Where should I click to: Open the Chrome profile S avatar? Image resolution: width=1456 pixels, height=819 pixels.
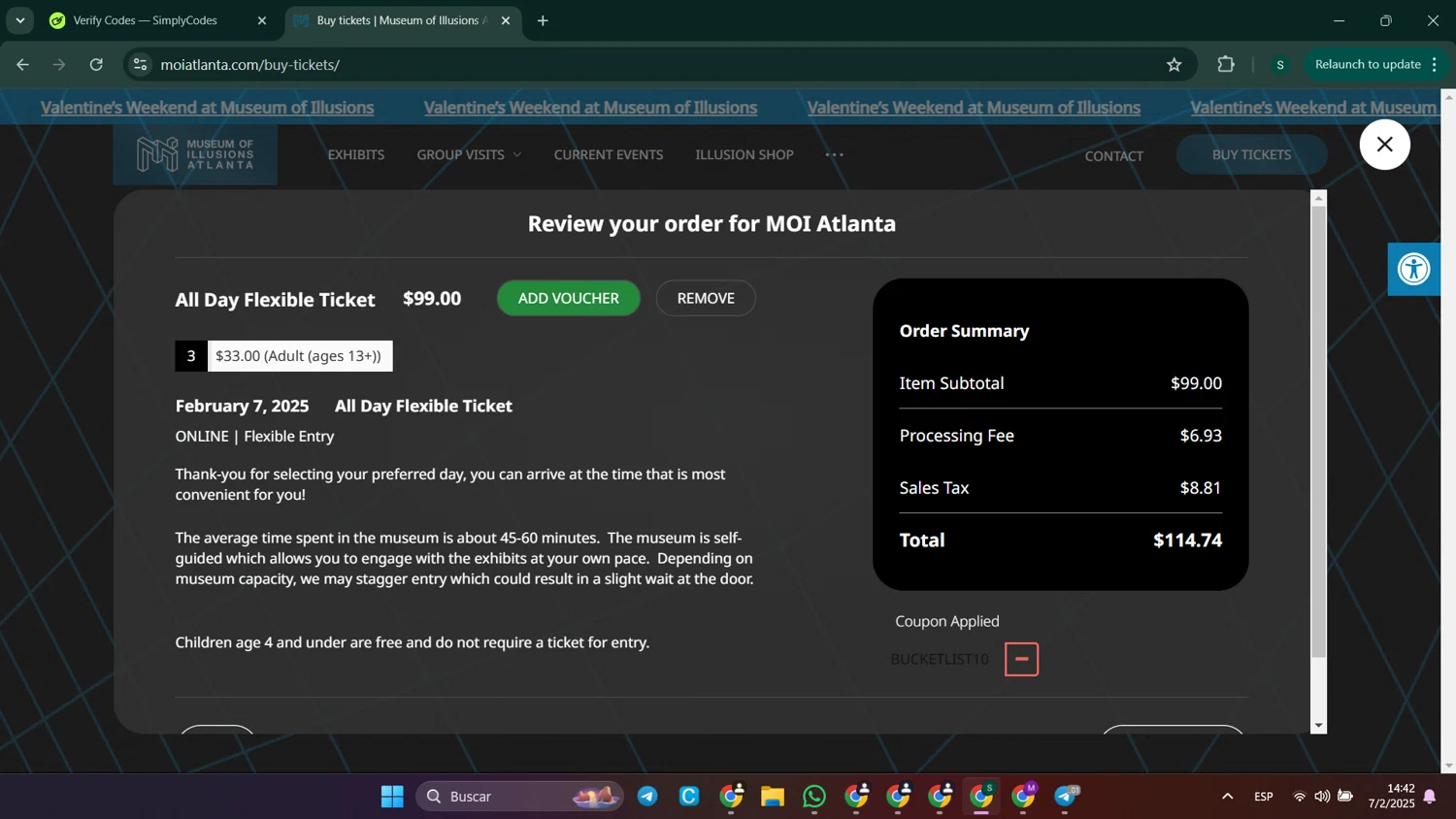(1279, 65)
